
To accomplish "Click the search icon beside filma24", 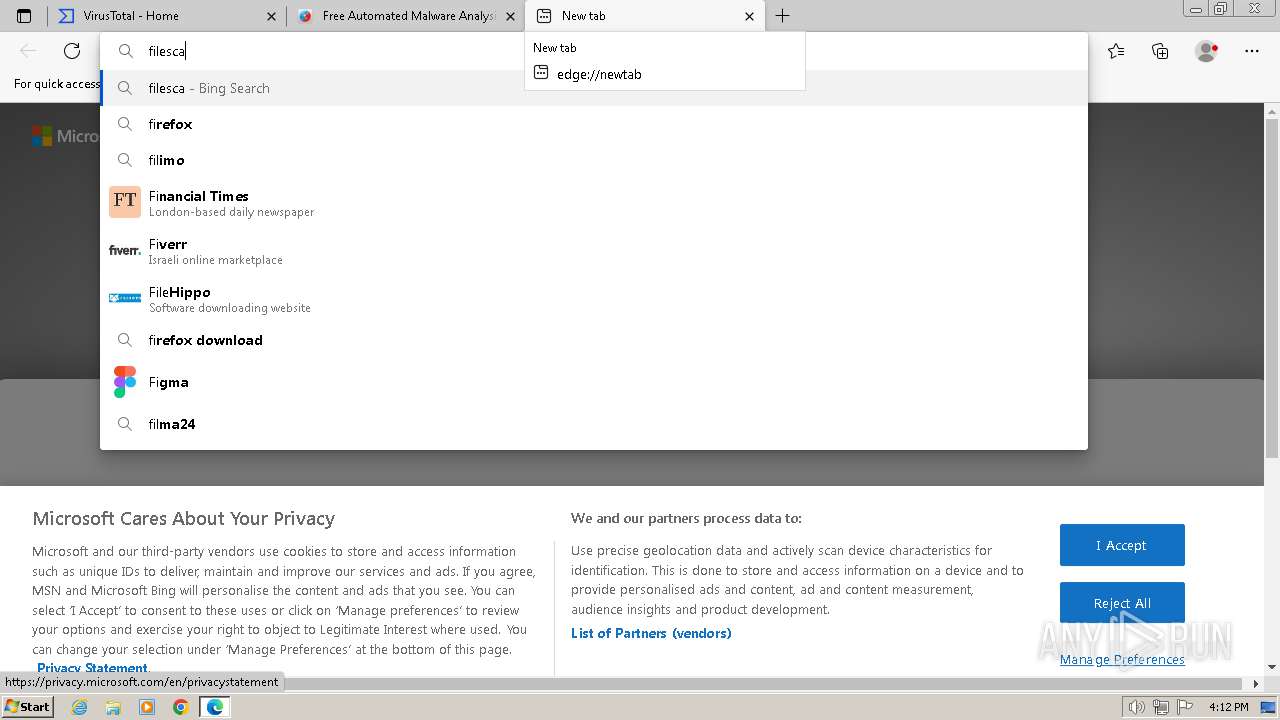I will coord(125,424).
